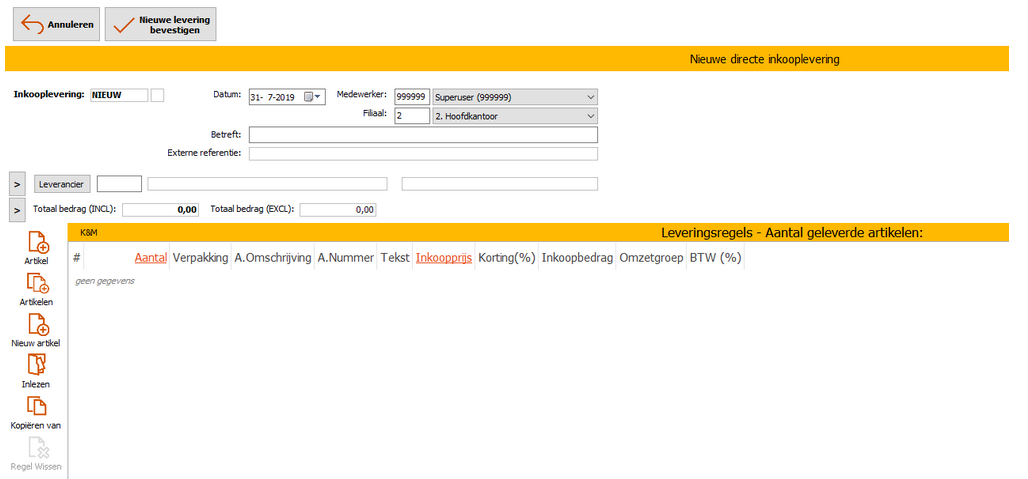Viewport: 1028px width, 479px height.
Task: Click the Leverancier lookup button
Action: click(63, 184)
